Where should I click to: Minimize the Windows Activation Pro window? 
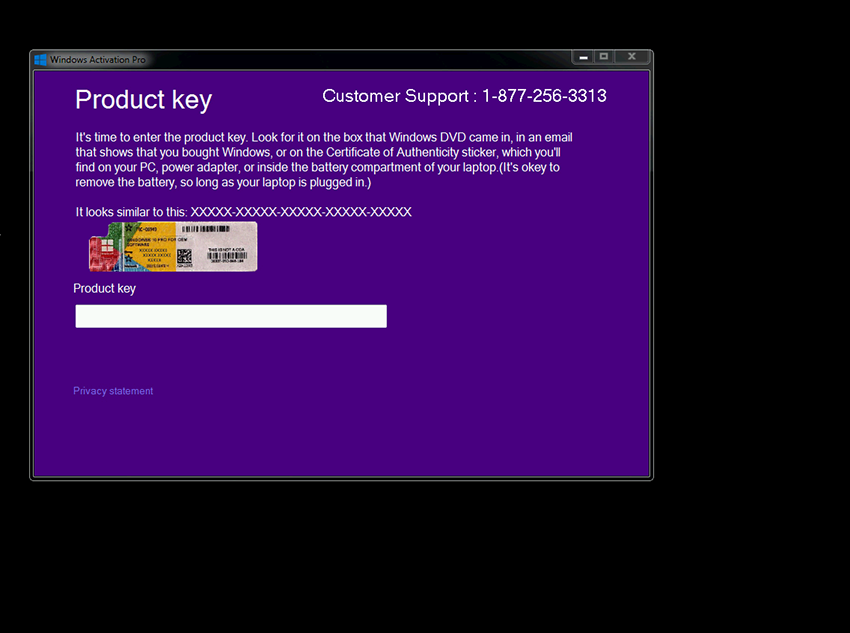pyautogui.click(x=583, y=57)
